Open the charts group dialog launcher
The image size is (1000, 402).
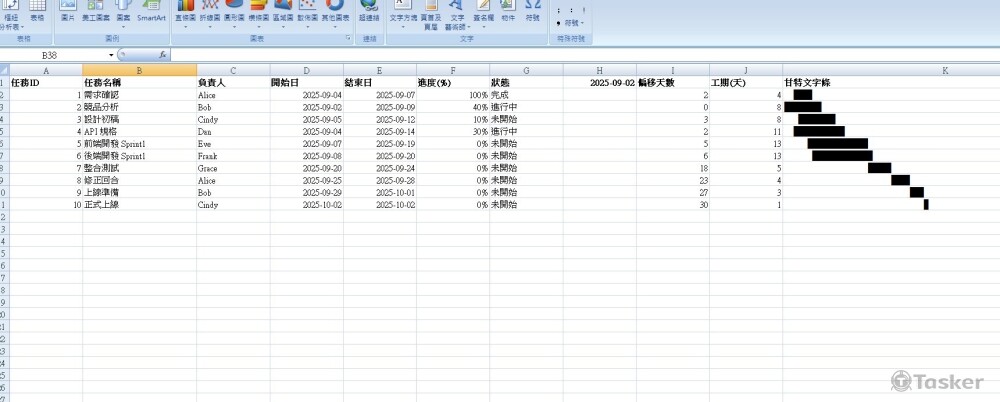point(348,39)
